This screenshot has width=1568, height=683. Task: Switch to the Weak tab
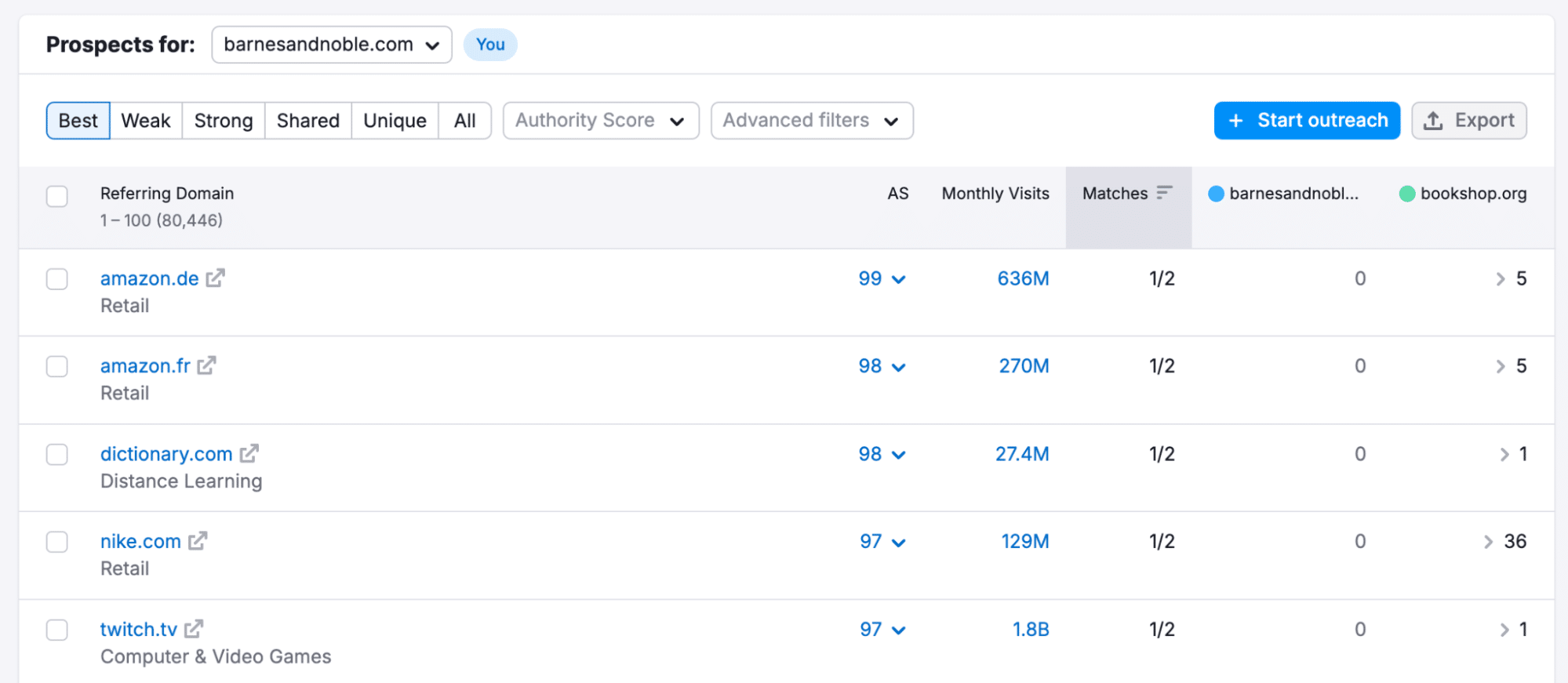pyautogui.click(x=146, y=121)
